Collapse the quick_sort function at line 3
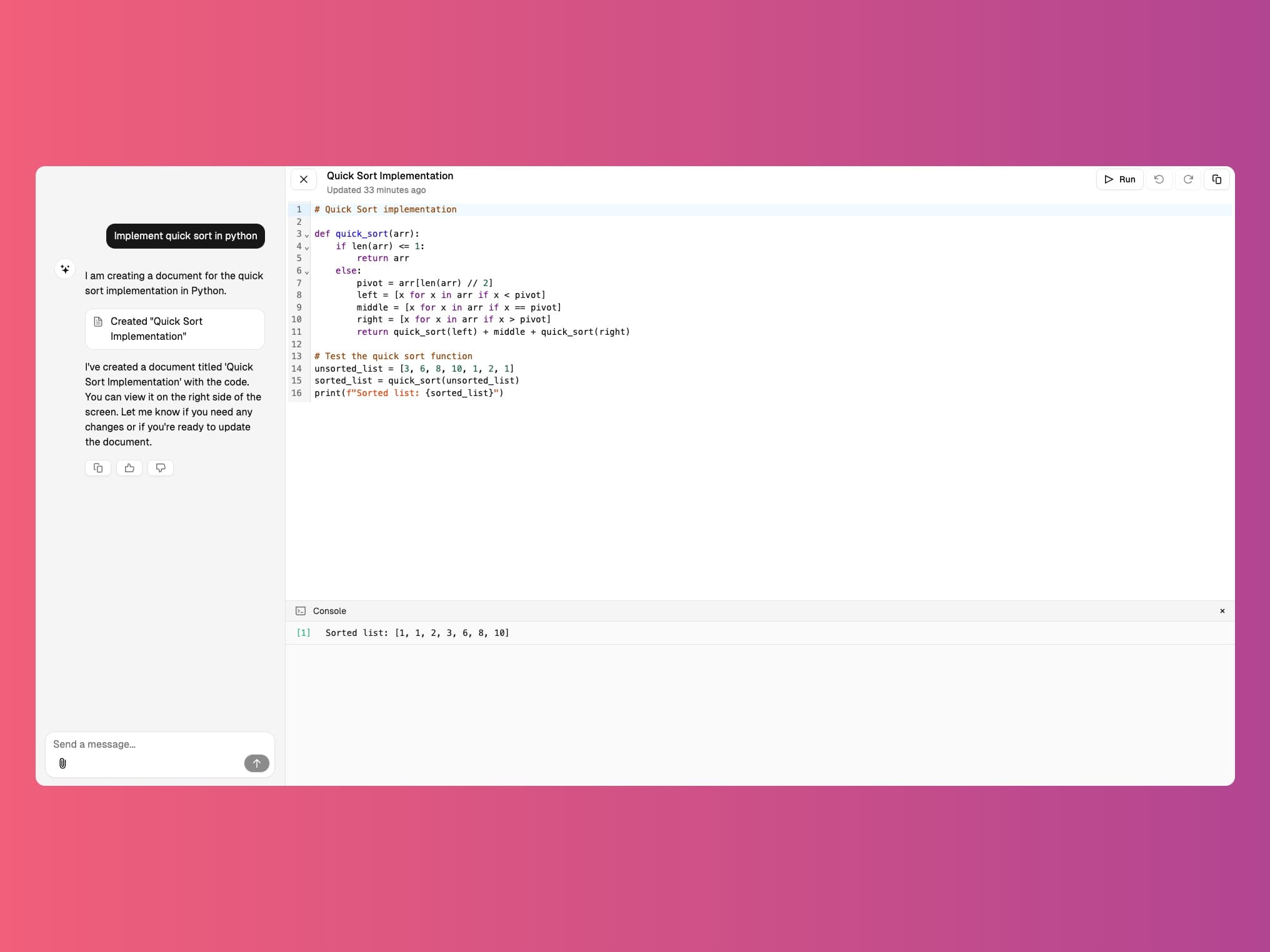1270x952 pixels. point(306,236)
